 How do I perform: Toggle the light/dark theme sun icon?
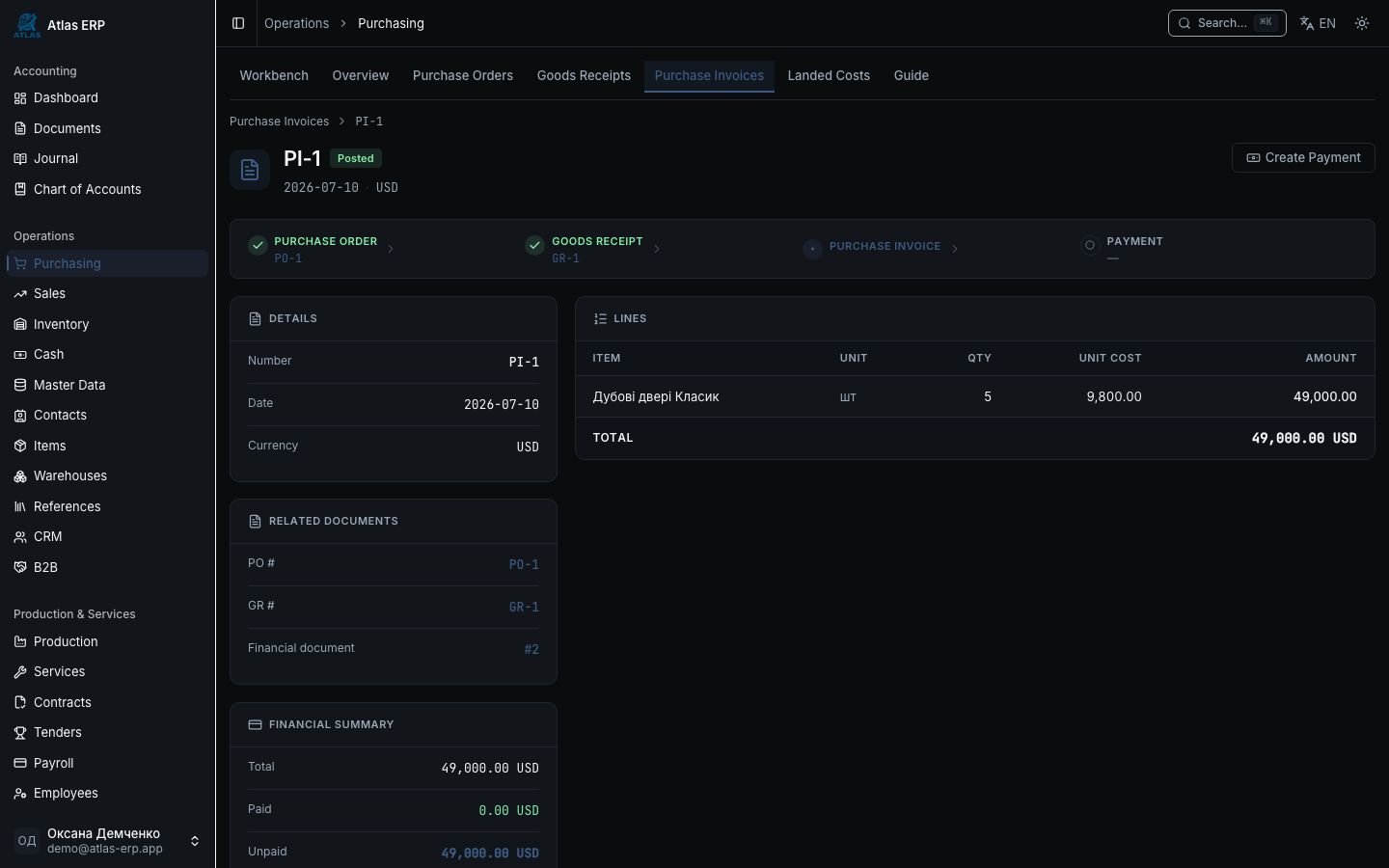click(1362, 23)
